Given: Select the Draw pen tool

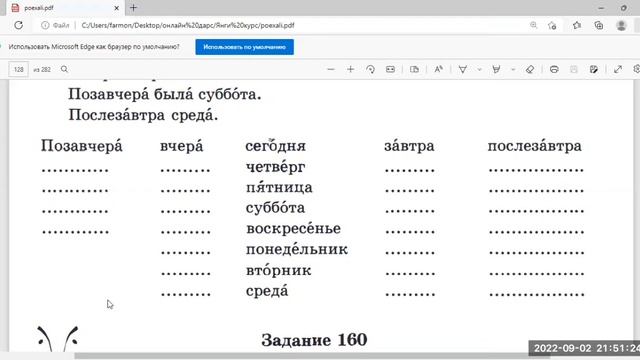Looking at the screenshot, I should click(x=462, y=69).
